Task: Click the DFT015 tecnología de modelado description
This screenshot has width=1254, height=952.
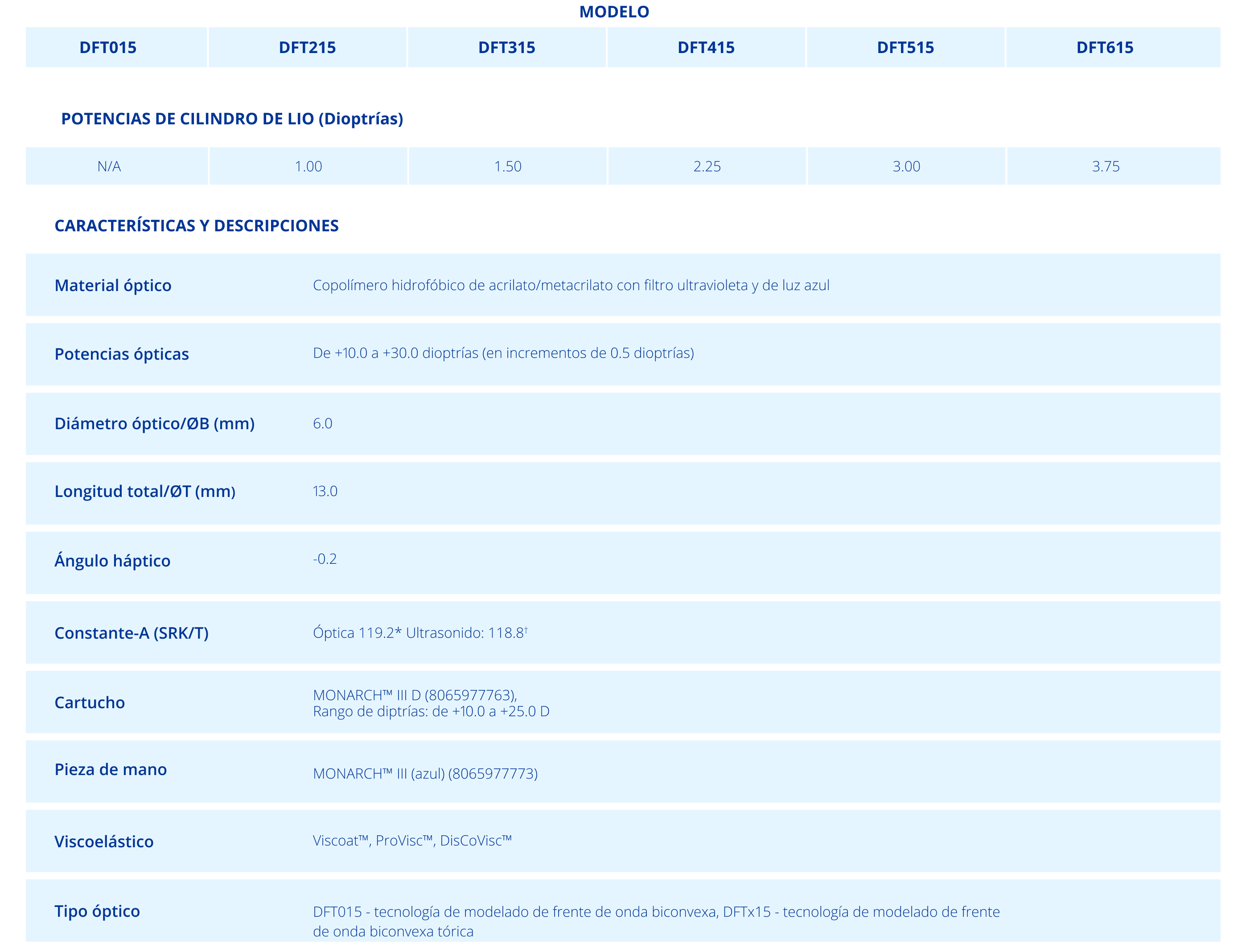Action: [656, 912]
